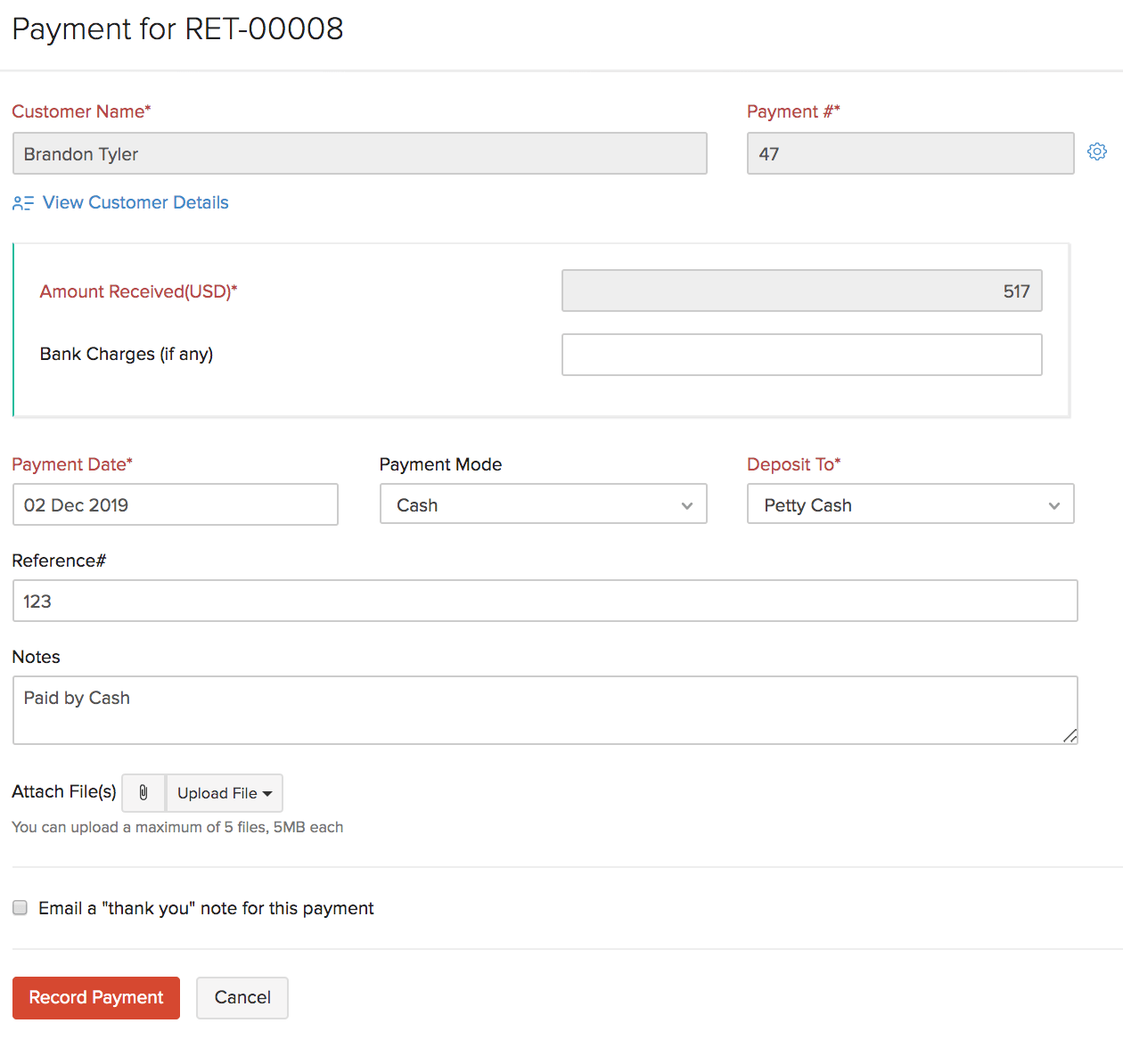Select the Customer Name field with Brandon Tyler
Image resolution: width=1123 pixels, height=1064 pixels.
pos(359,153)
